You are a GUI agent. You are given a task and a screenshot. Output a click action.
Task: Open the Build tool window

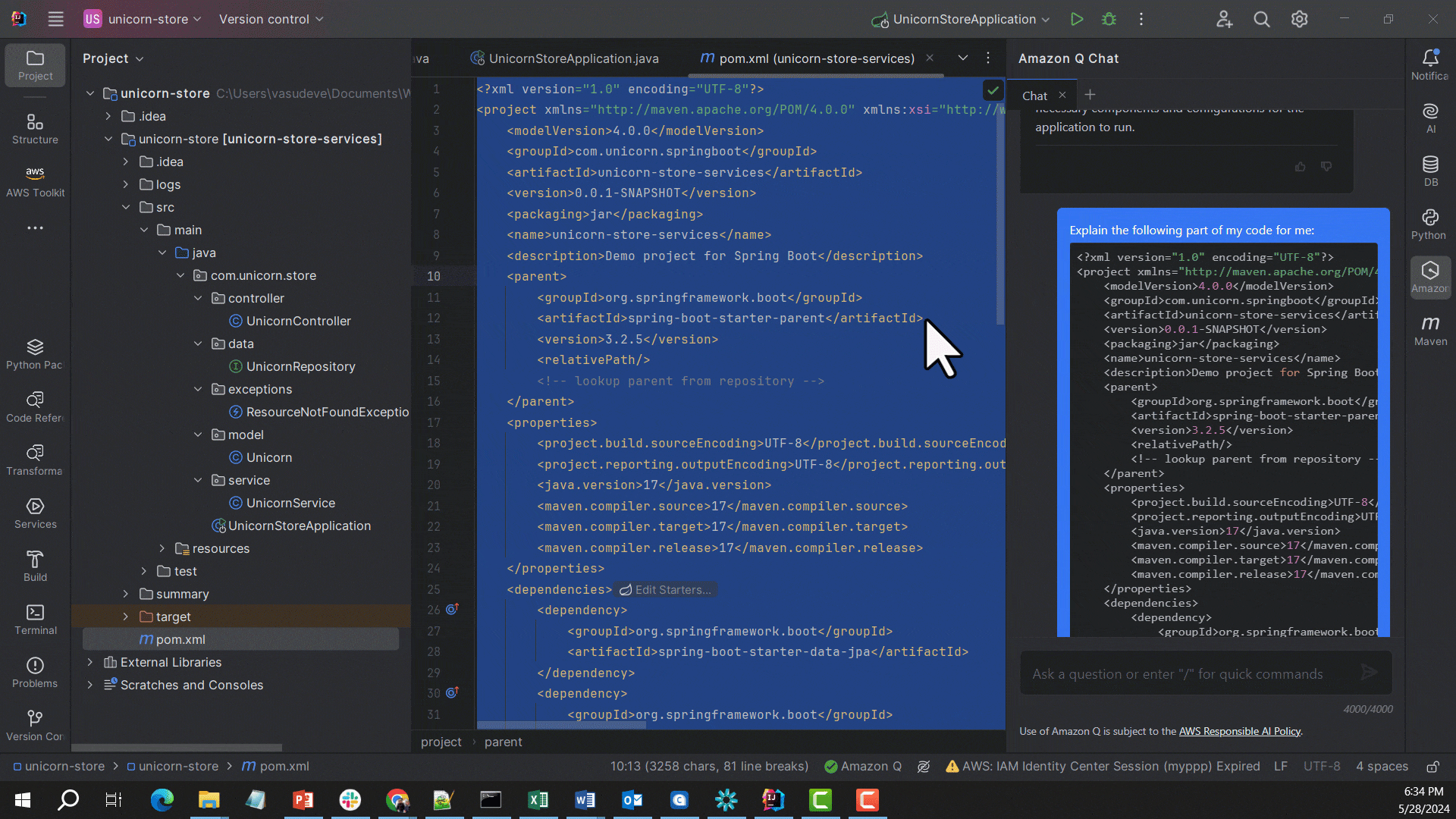coord(35,565)
